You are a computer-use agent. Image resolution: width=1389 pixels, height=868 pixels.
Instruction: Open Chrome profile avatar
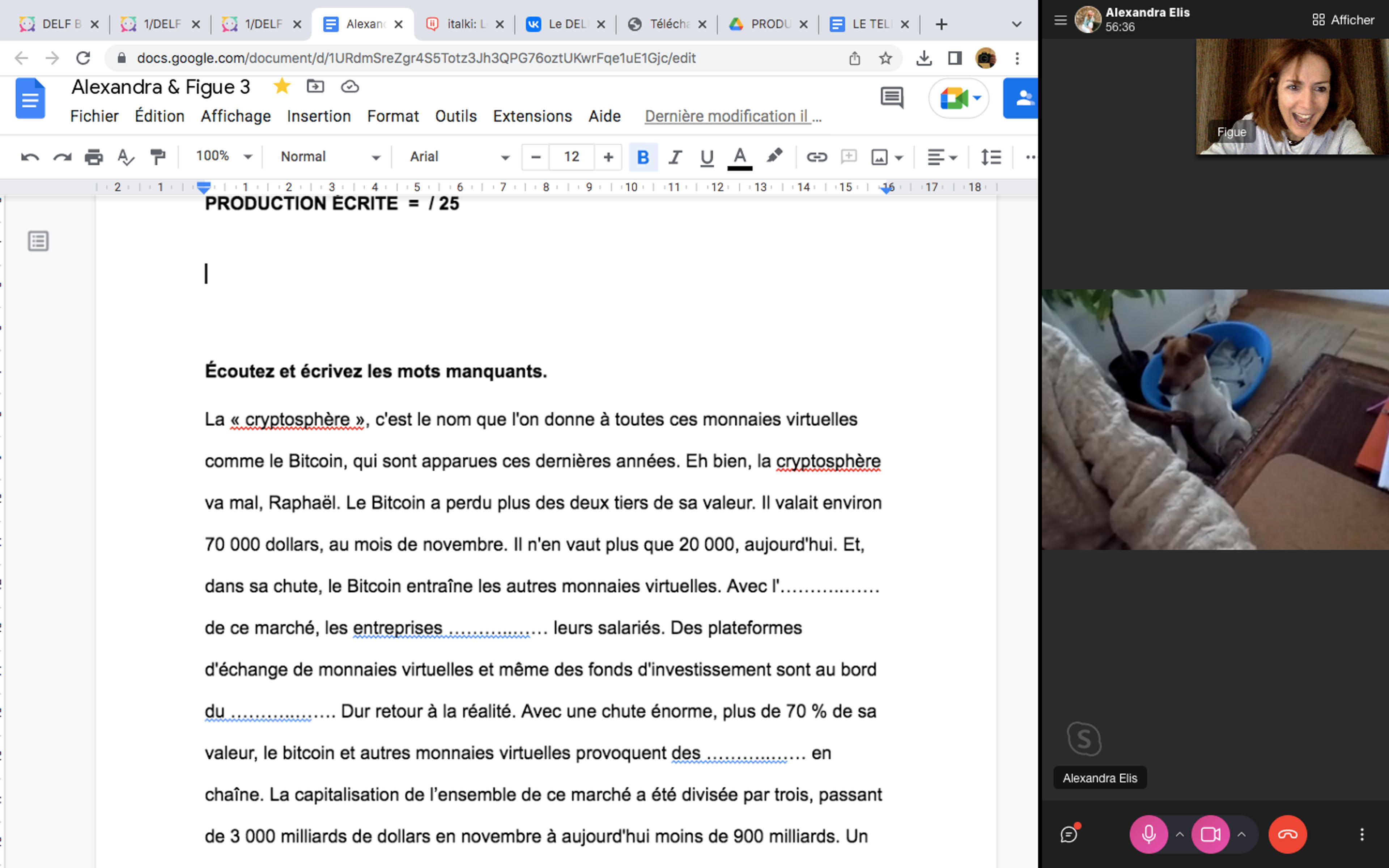pos(985,58)
